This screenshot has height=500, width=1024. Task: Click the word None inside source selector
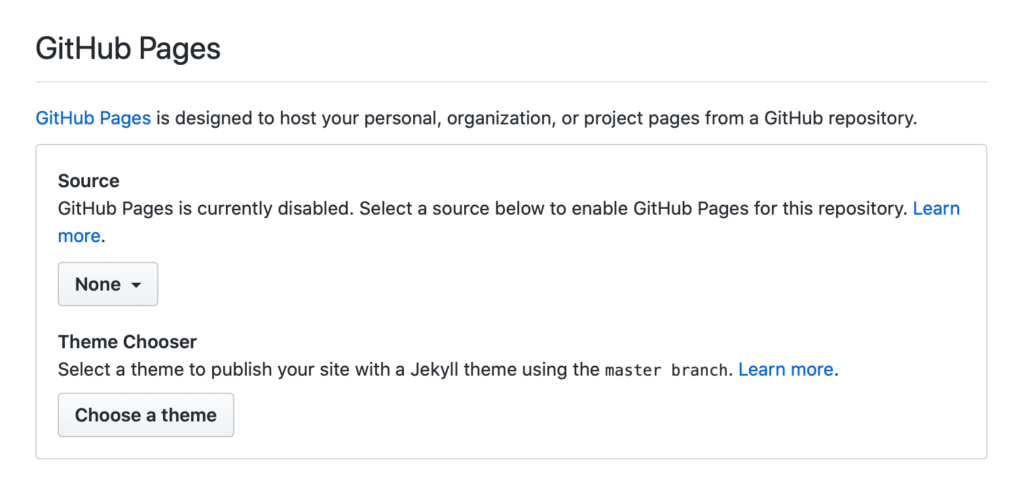pos(98,285)
